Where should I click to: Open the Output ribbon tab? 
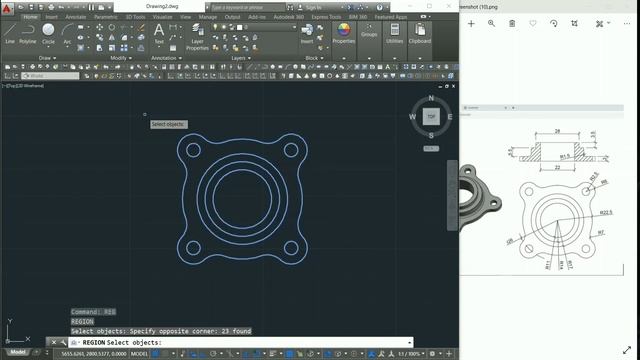coord(233,17)
